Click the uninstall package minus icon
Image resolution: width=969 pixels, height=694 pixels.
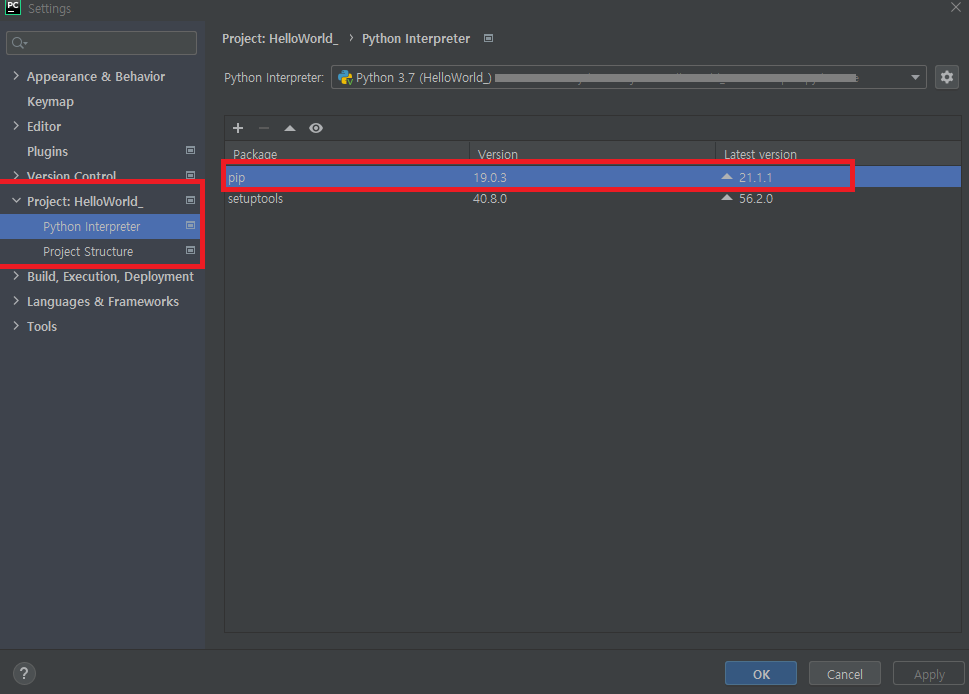pyautogui.click(x=264, y=128)
